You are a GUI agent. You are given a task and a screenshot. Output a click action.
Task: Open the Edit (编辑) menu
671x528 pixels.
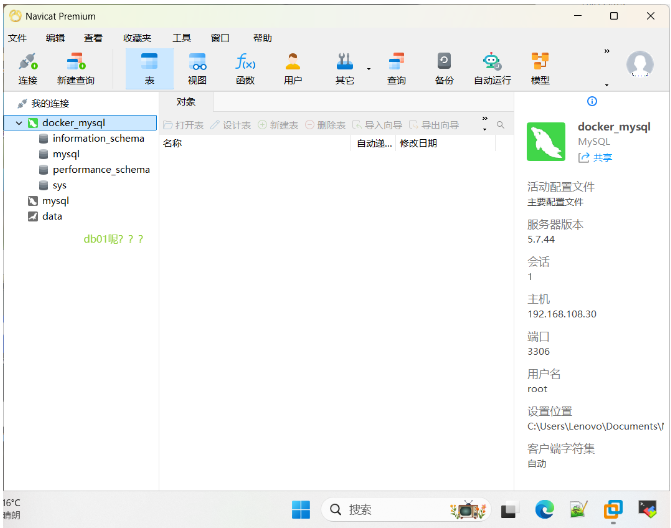[55, 38]
